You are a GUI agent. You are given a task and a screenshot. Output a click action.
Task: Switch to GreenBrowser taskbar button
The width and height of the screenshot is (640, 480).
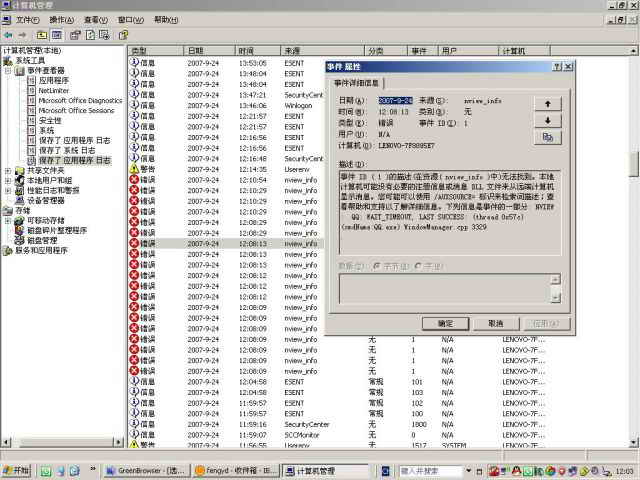pyautogui.click(x=145, y=471)
